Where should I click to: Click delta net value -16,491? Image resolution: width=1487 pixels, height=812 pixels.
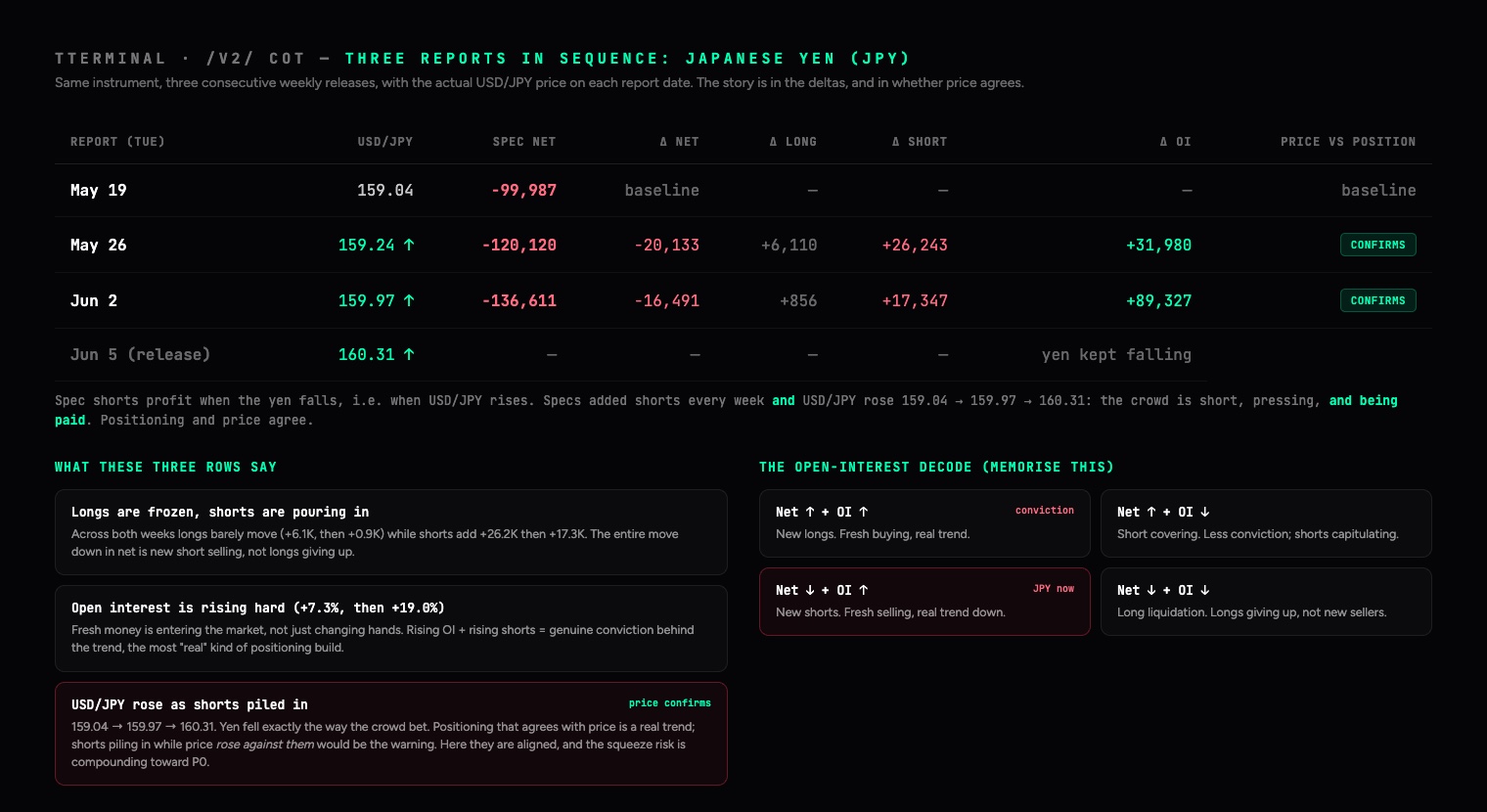coord(666,300)
